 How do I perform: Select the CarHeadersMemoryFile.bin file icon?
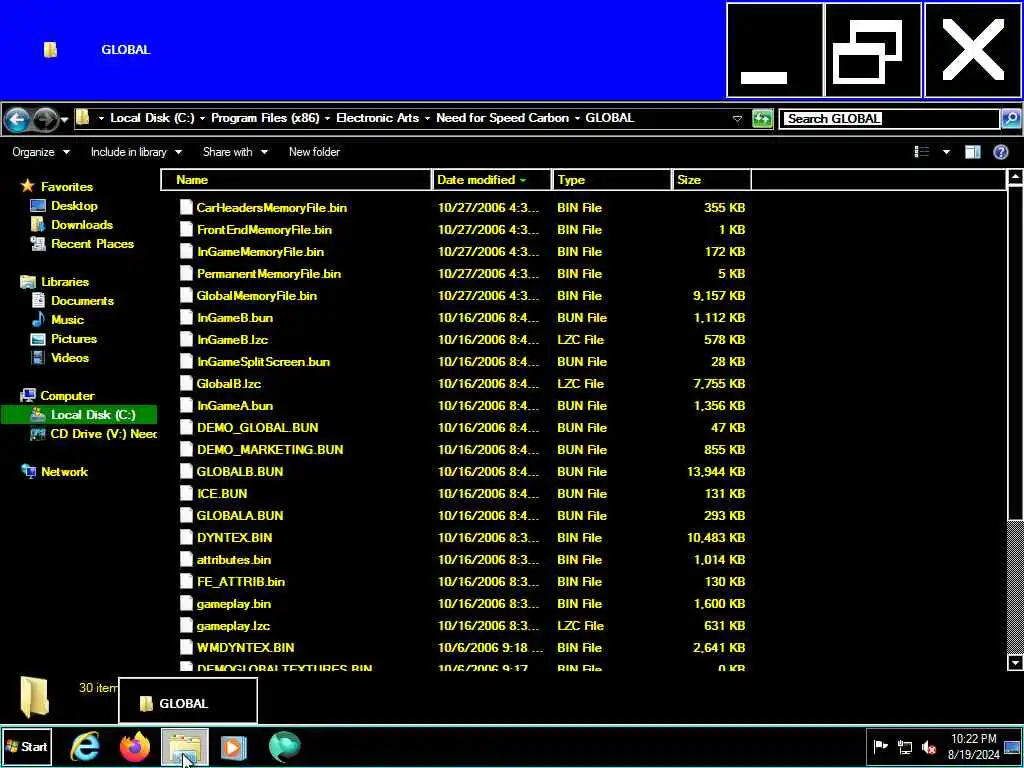(186, 208)
